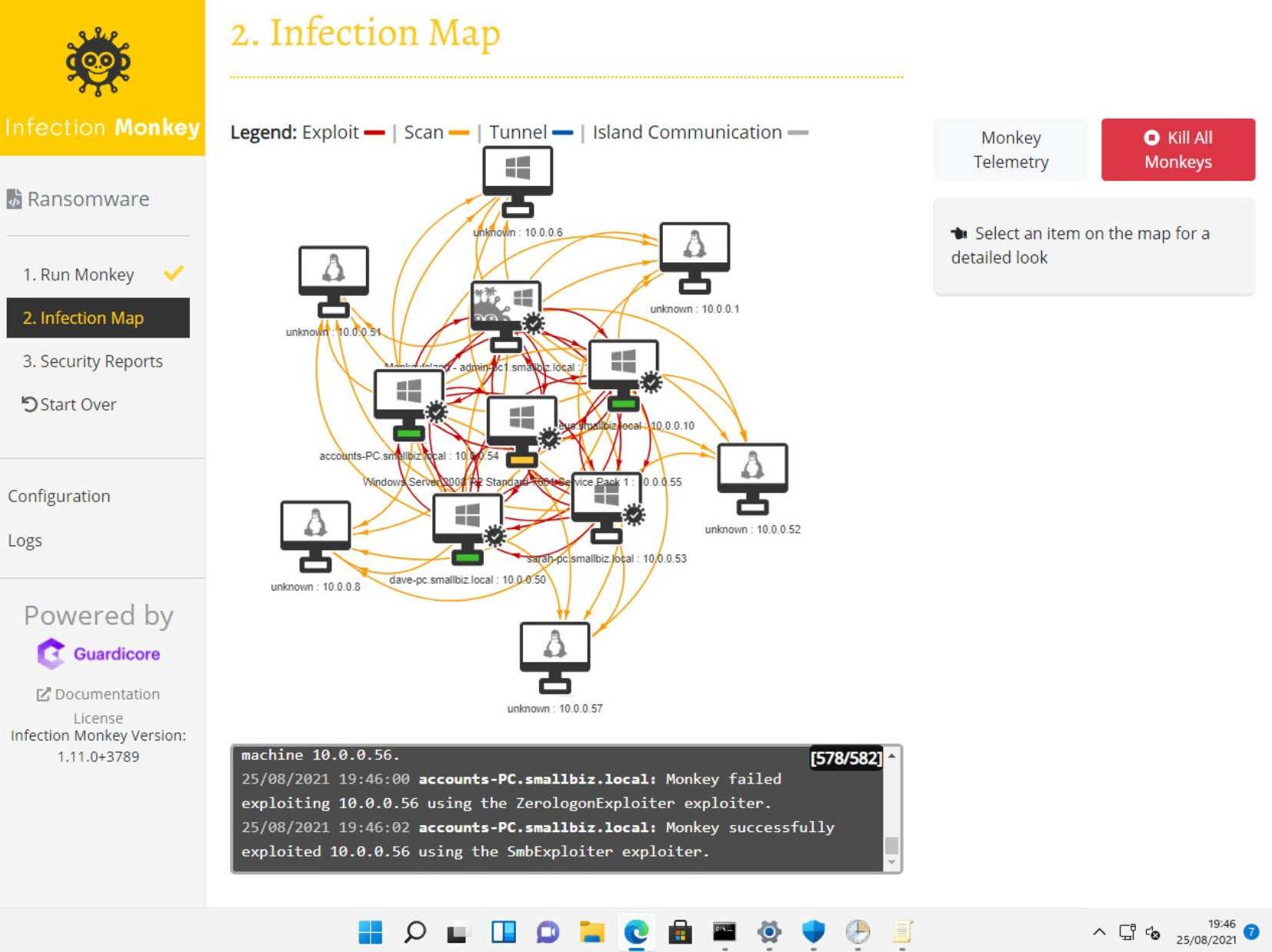
Task: Click the version text 1.11.0+3789
Action: (x=98, y=757)
